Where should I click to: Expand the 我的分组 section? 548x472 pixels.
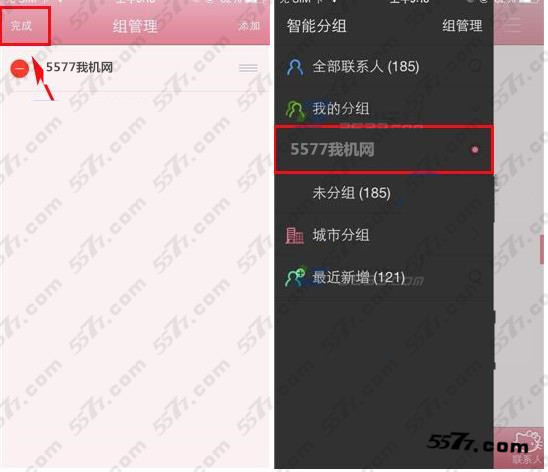[x=384, y=109]
